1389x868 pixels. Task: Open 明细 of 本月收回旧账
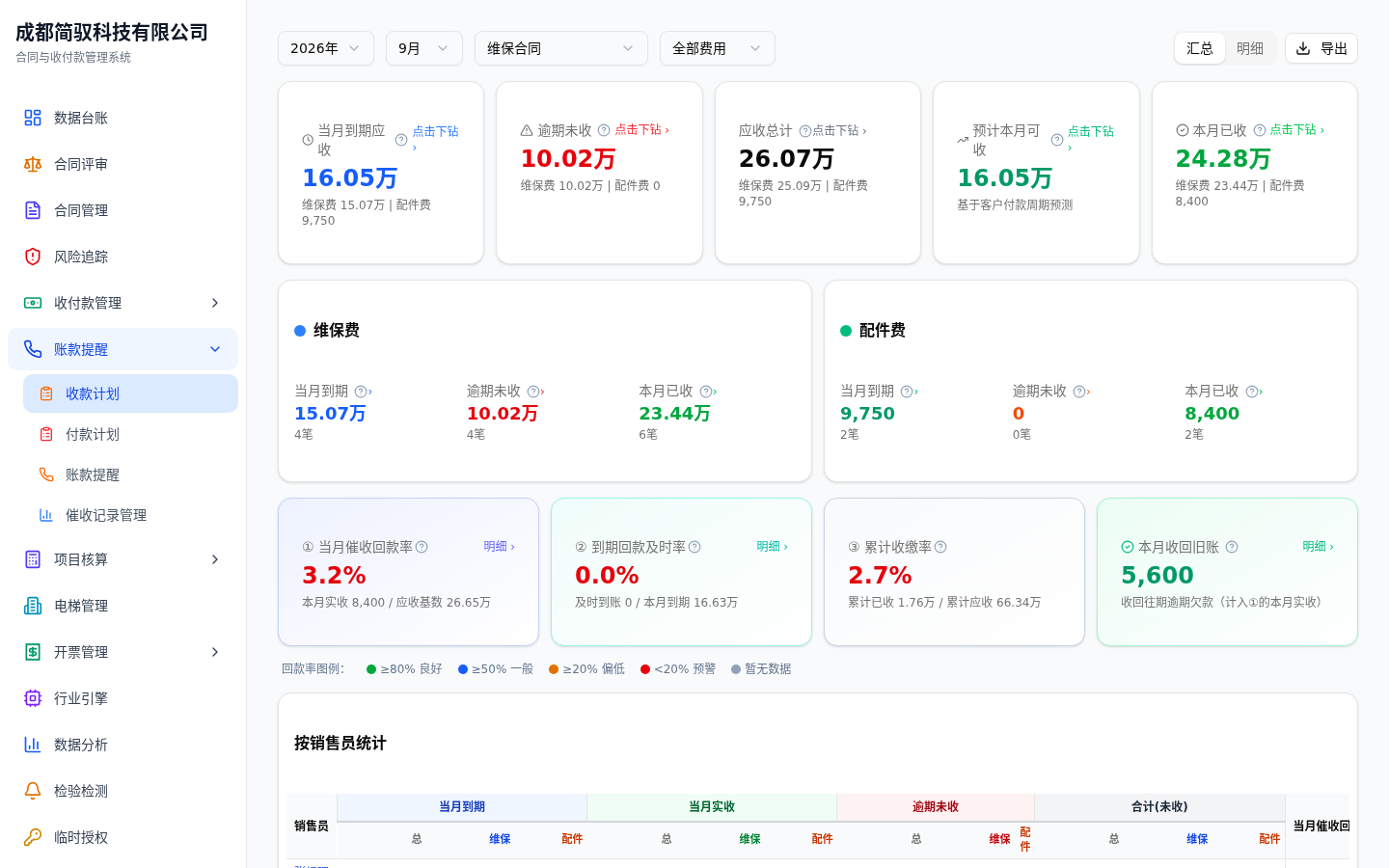1319,547
